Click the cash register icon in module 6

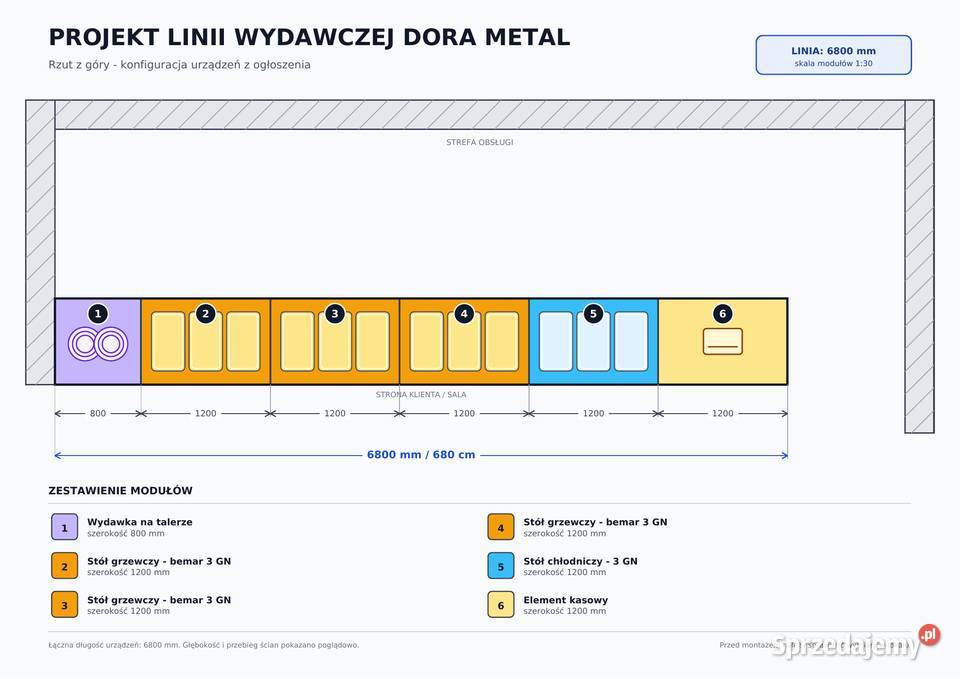coord(722,342)
